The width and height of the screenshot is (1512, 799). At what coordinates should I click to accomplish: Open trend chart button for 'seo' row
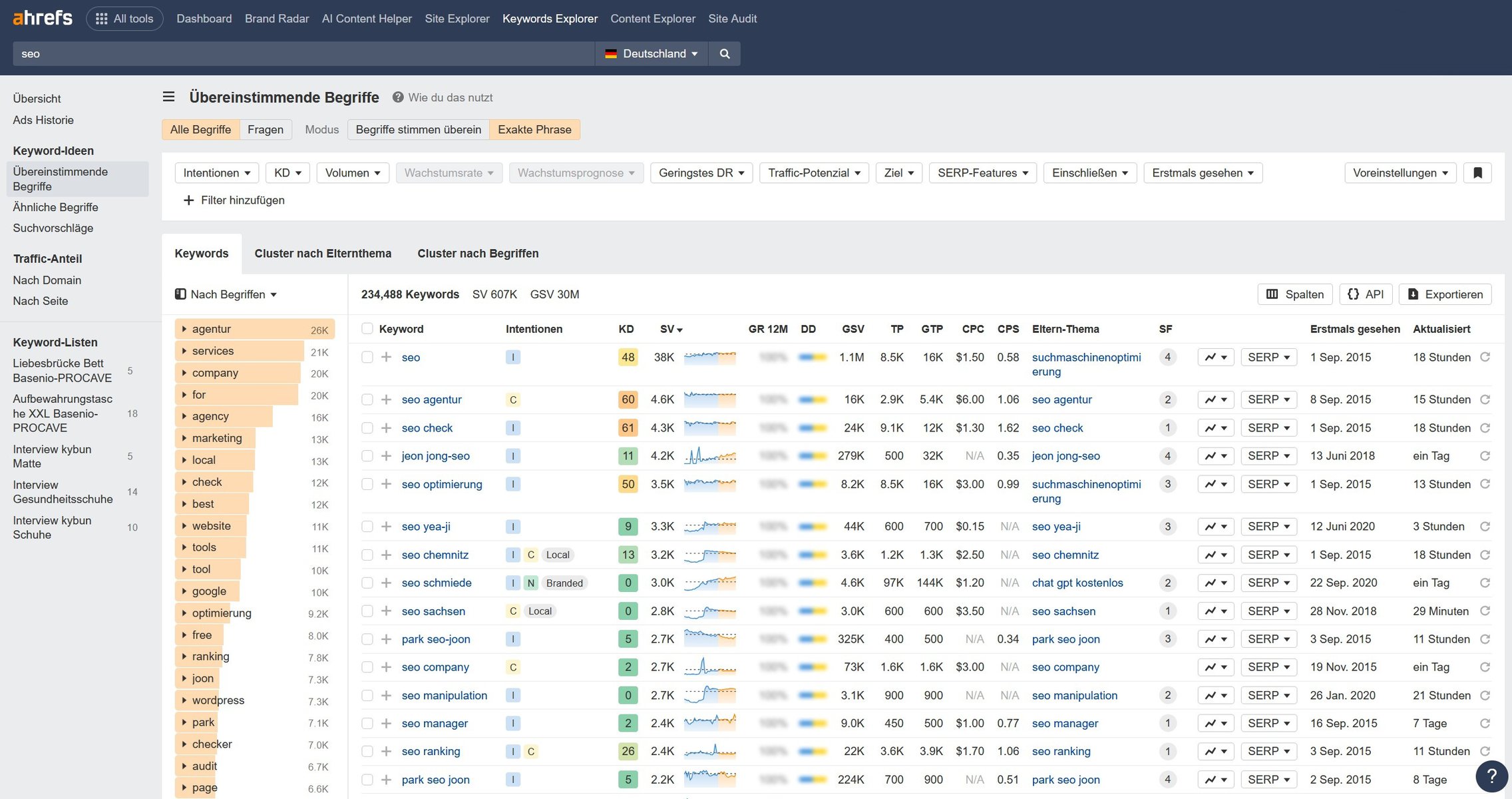(1216, 358)
